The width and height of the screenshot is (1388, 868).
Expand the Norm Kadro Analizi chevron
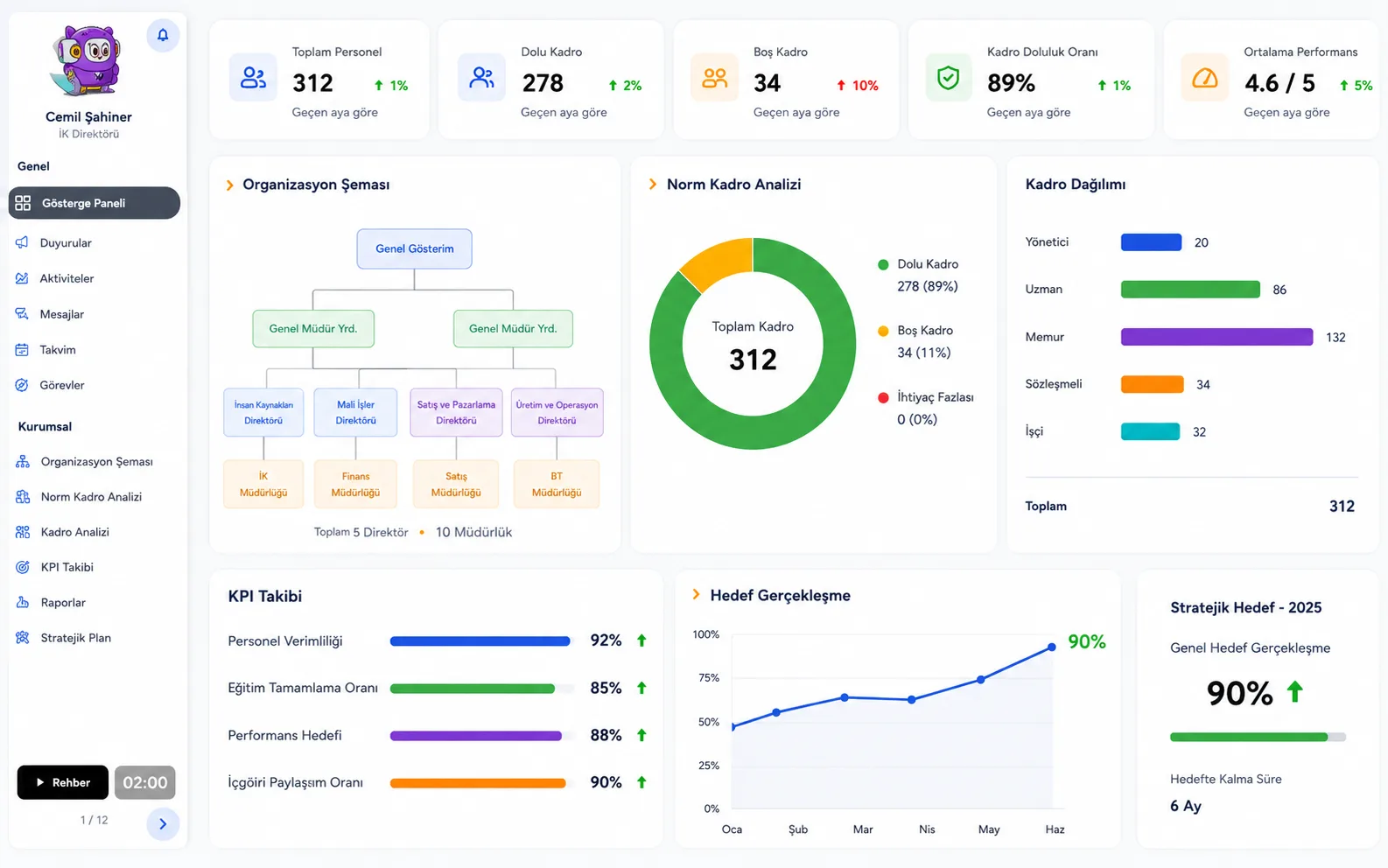point(652,184)
